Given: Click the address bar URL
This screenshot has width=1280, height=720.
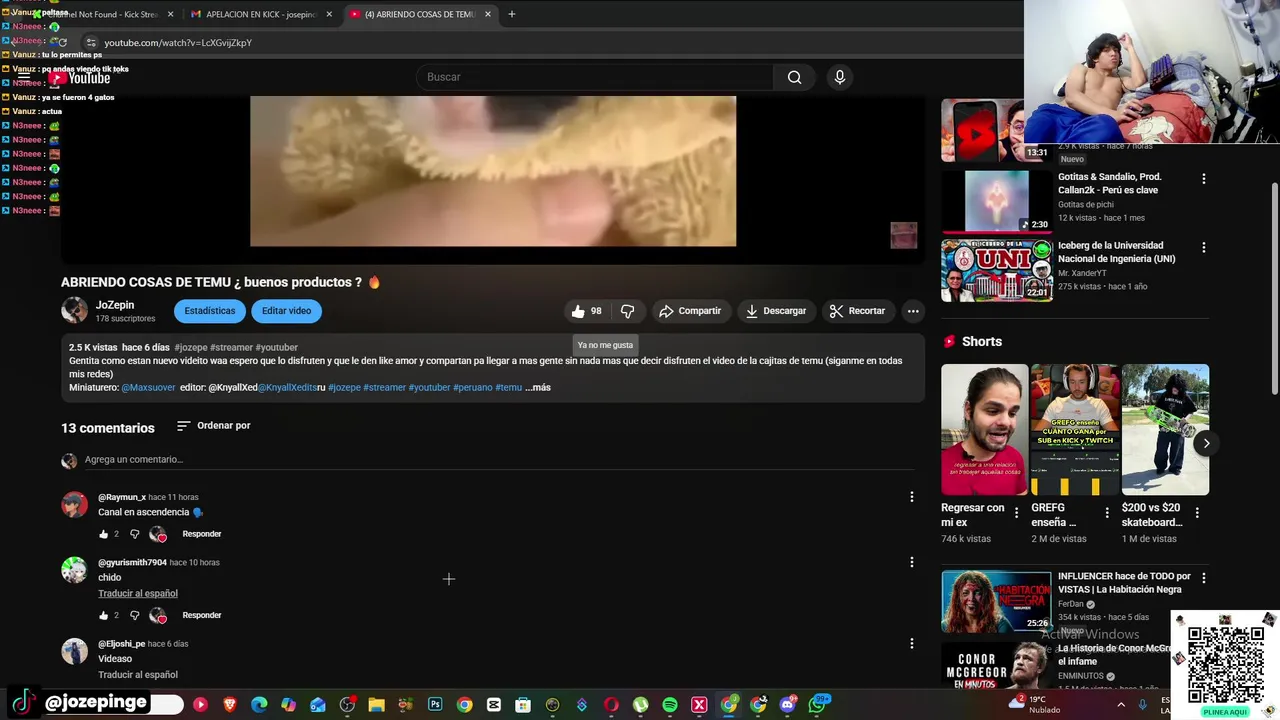Looking at the screenshot, I should pos(178,43).
